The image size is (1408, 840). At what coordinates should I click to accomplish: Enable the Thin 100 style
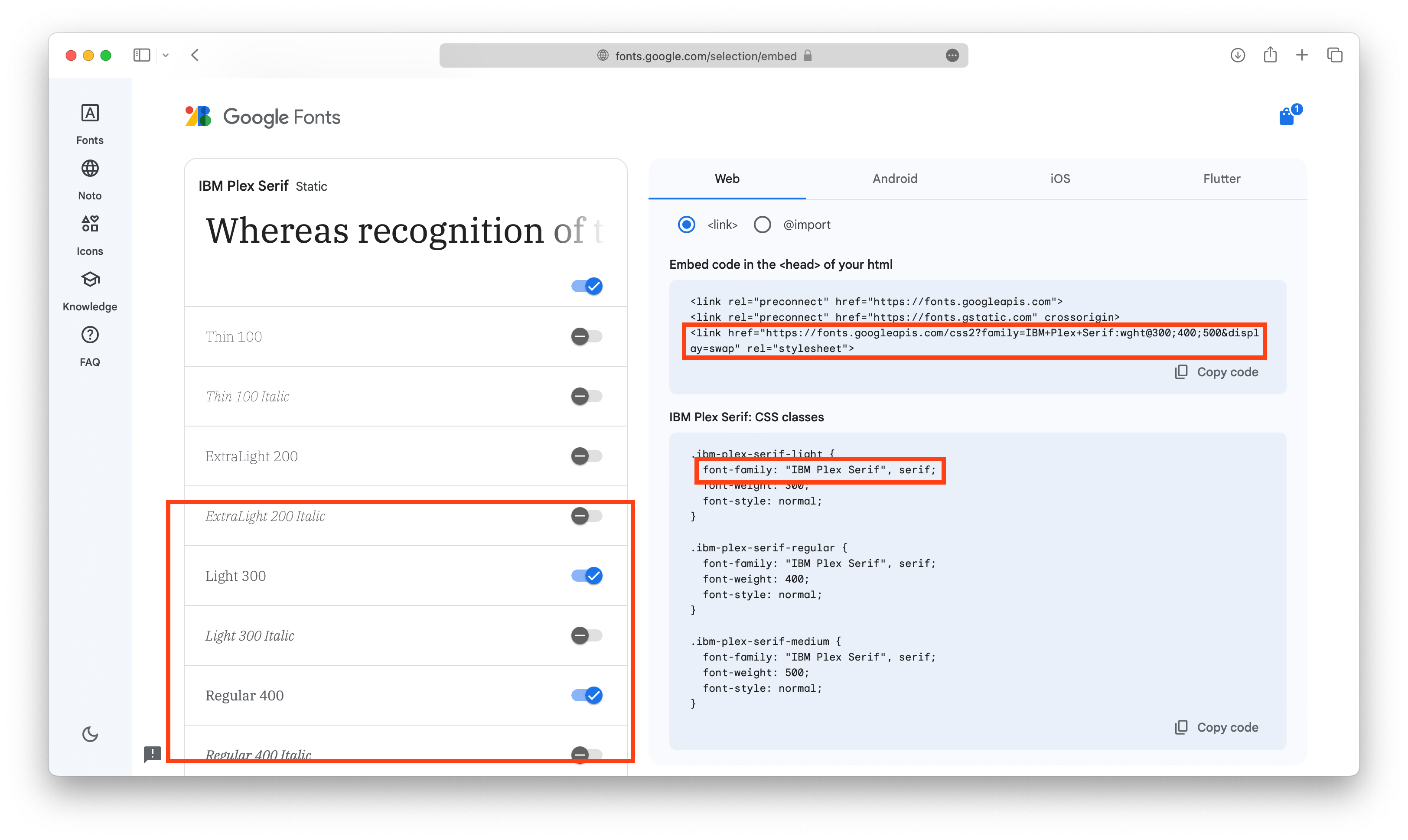click(x=587, y=337)
